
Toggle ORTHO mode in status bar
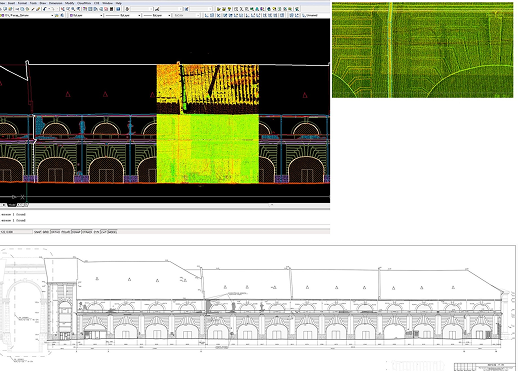coord(55,232)
